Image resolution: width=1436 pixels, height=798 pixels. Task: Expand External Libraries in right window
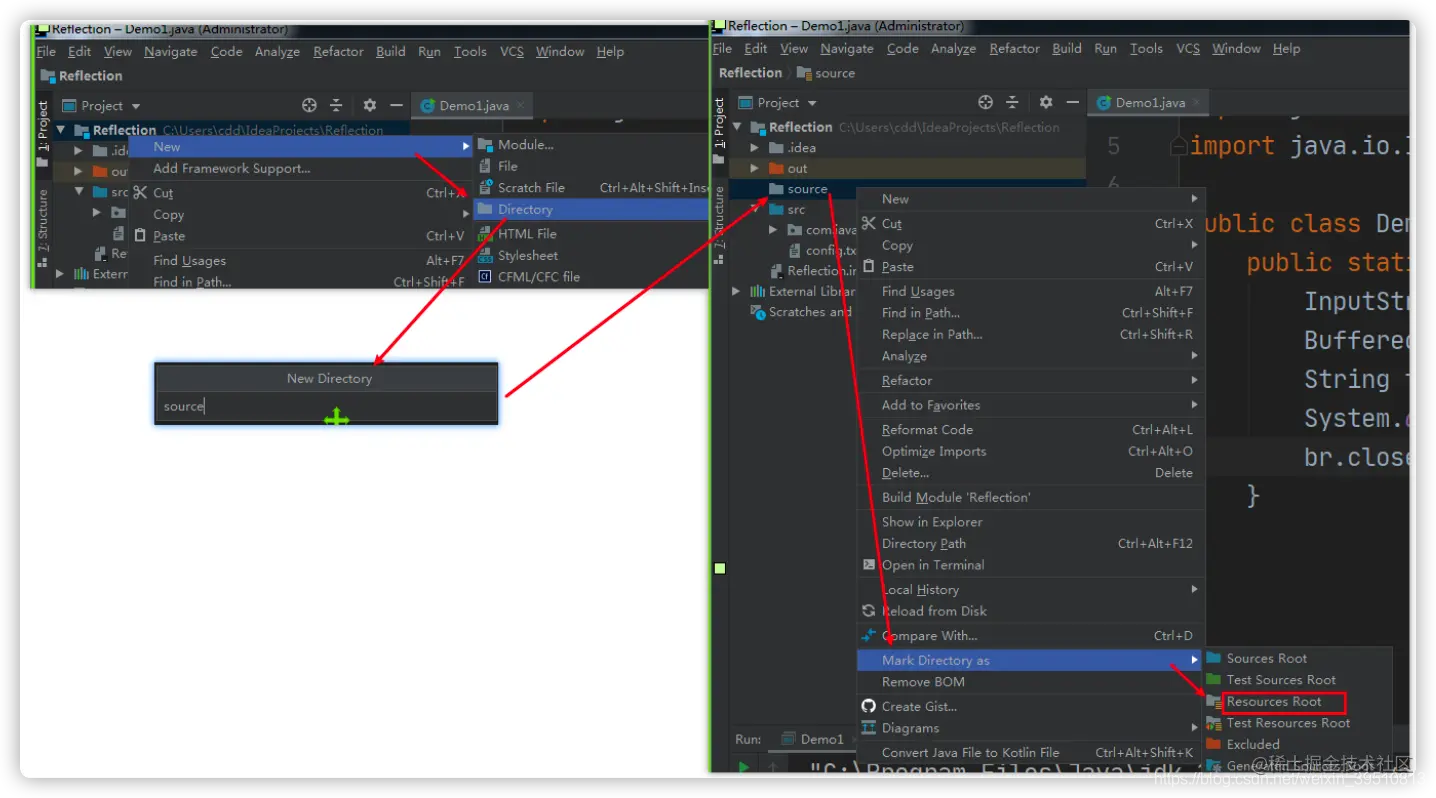[737, 291]
